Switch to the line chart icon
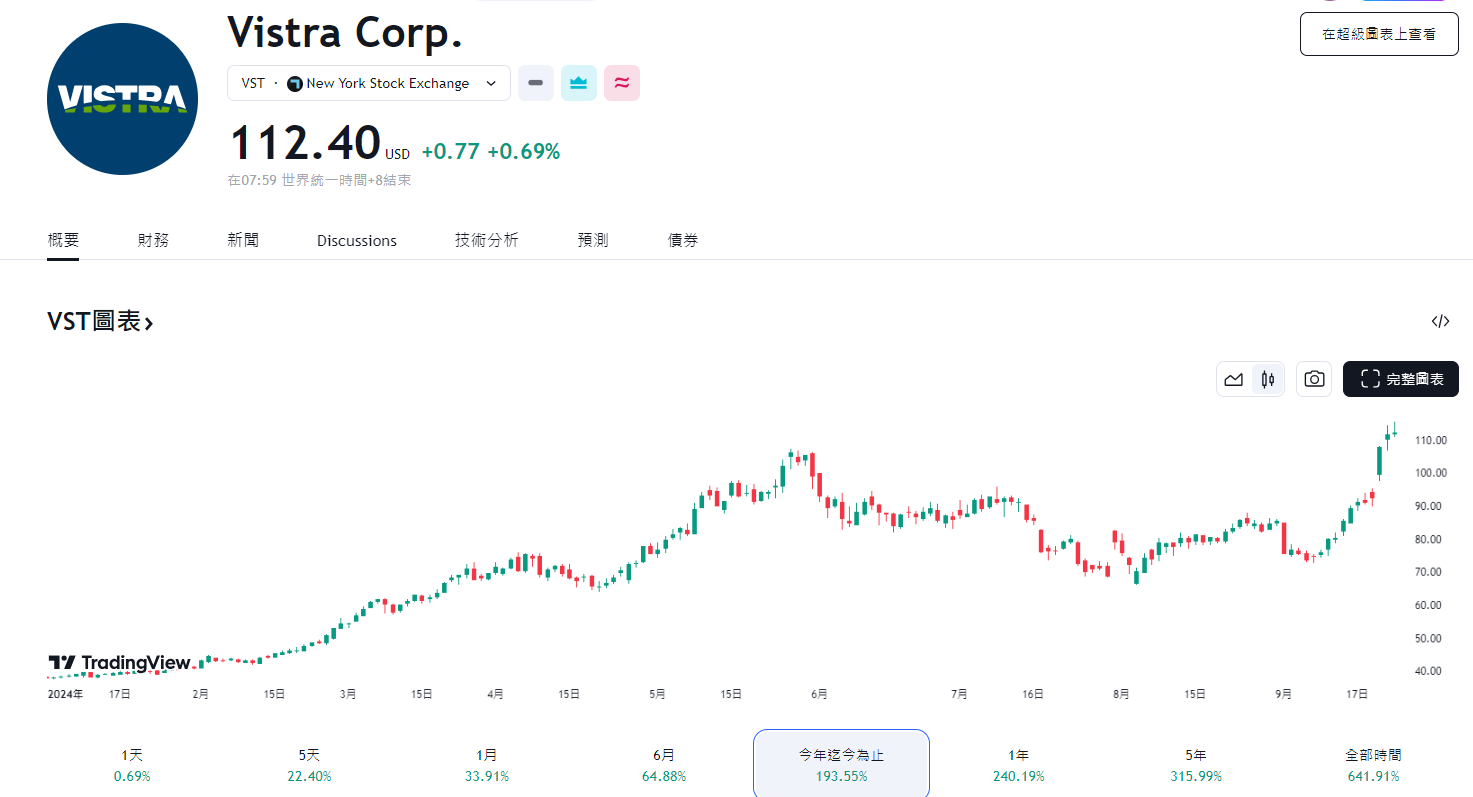Viewport: 1473px width, 797px height. [x=1233, y=379]
